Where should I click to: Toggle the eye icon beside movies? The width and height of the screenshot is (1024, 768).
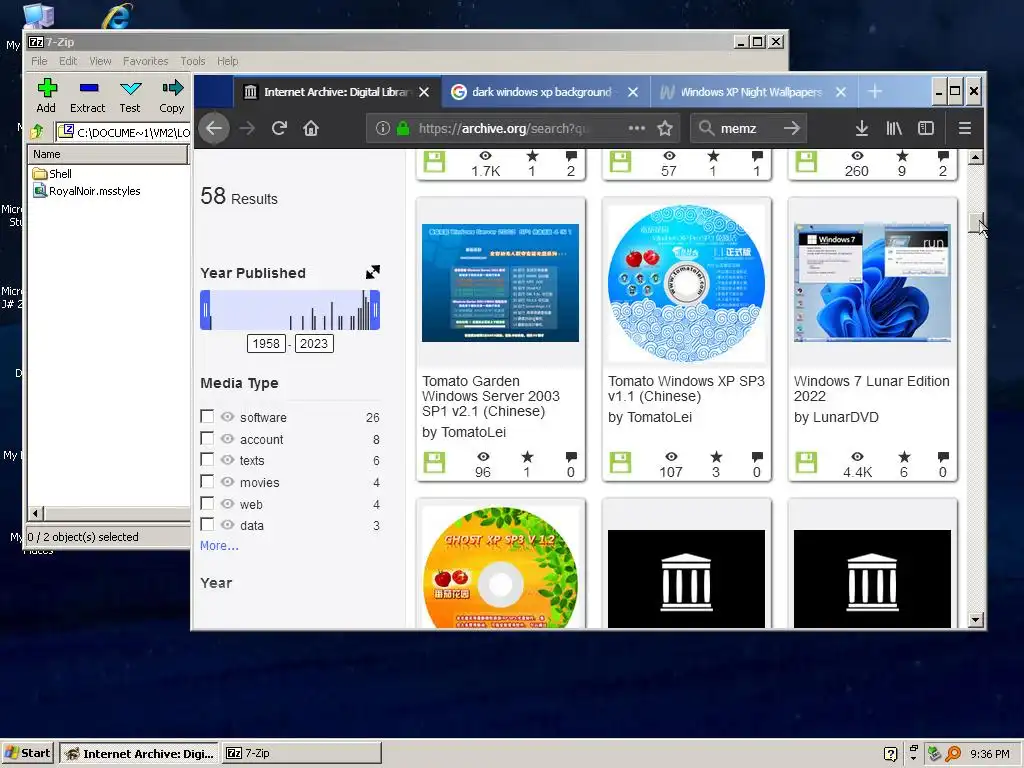227,482
